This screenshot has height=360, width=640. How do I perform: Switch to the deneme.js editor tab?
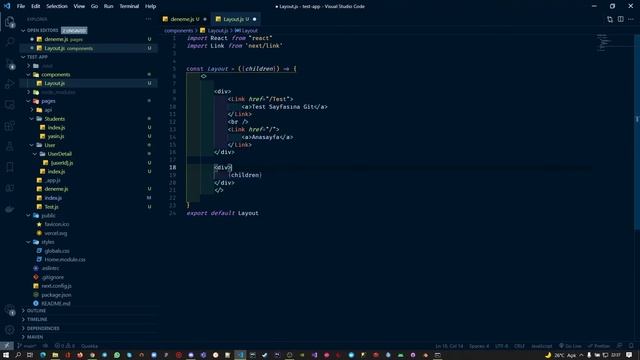184,19
